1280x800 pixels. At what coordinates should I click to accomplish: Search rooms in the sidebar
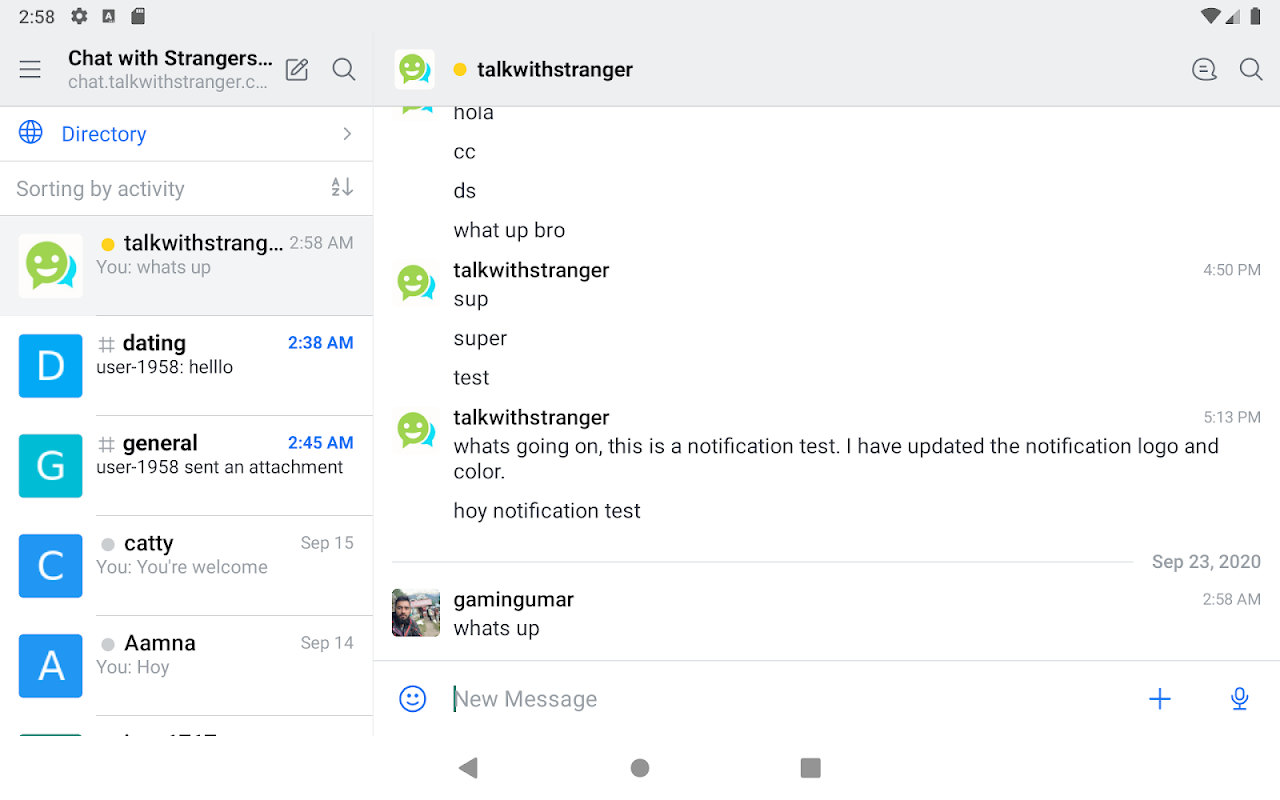click(344, 69)
